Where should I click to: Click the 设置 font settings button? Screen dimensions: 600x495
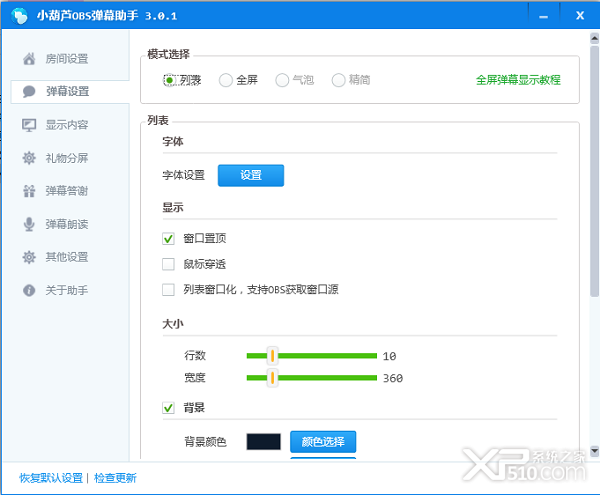(x=251, y=176)
